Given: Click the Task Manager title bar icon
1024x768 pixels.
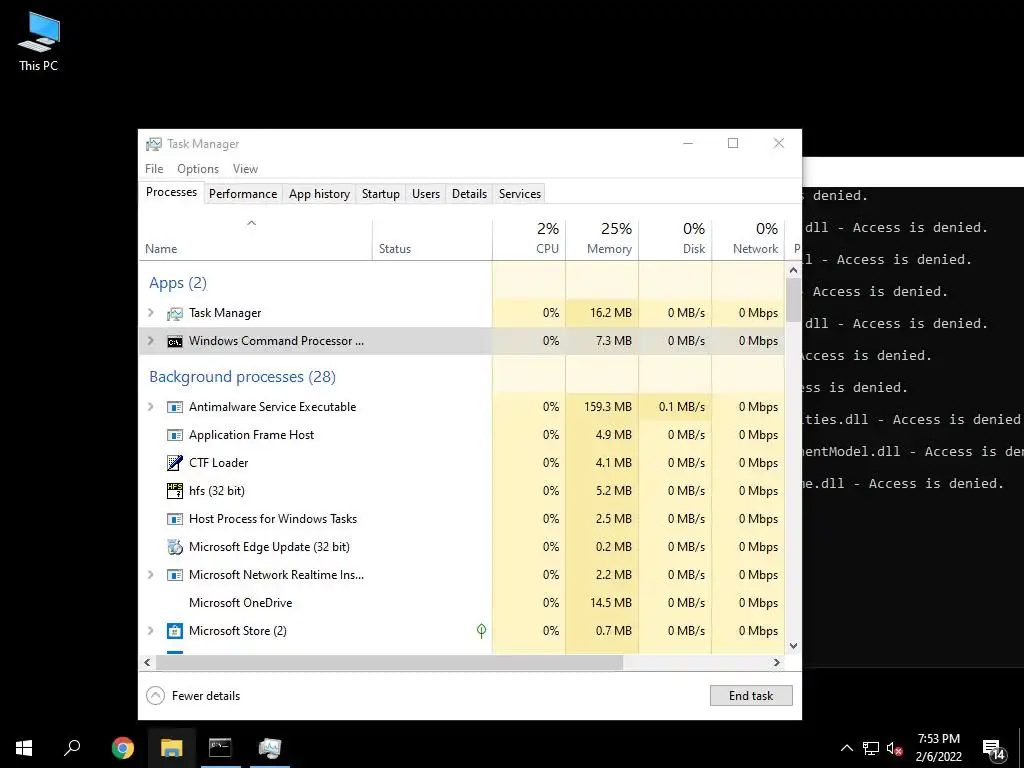Looking at the screenshot, I should tap(153, 144).
